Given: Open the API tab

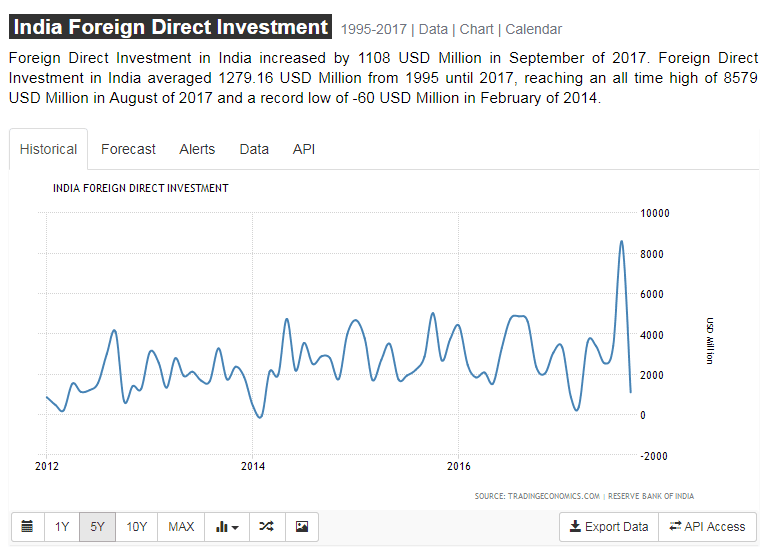Looking at the screenshot, I should 304,149.
